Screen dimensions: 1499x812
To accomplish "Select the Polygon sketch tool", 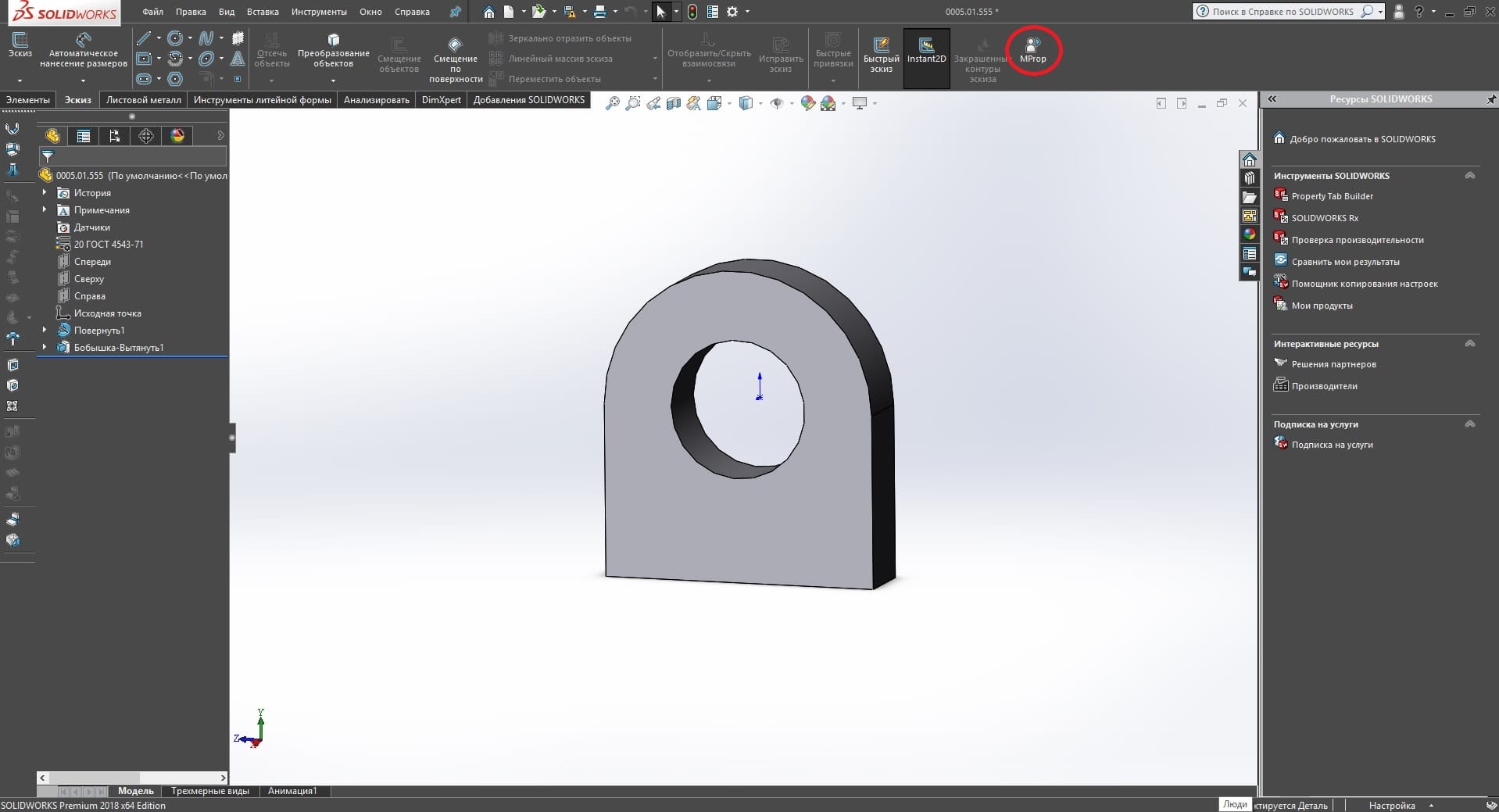I will tap(175, 79).
